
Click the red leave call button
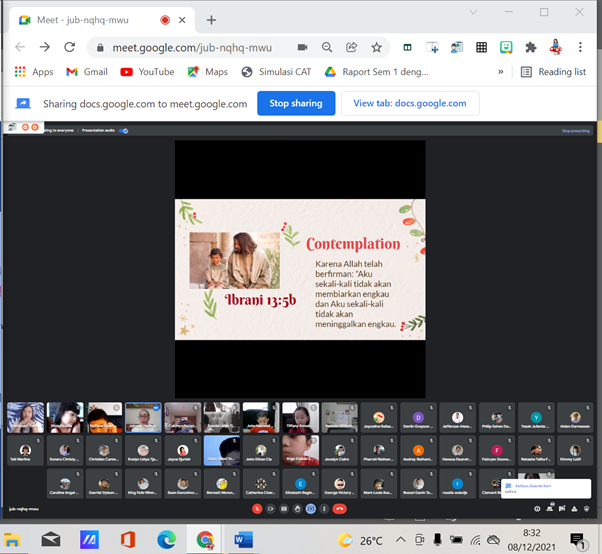(x=340, y=508)
